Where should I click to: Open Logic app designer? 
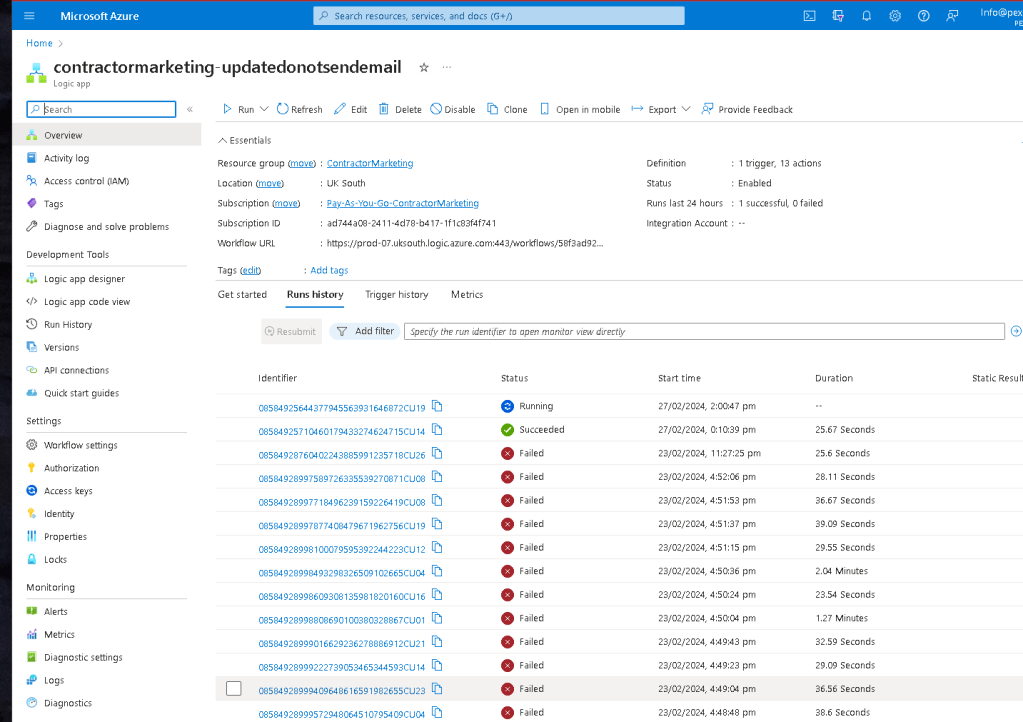(84, 278)
